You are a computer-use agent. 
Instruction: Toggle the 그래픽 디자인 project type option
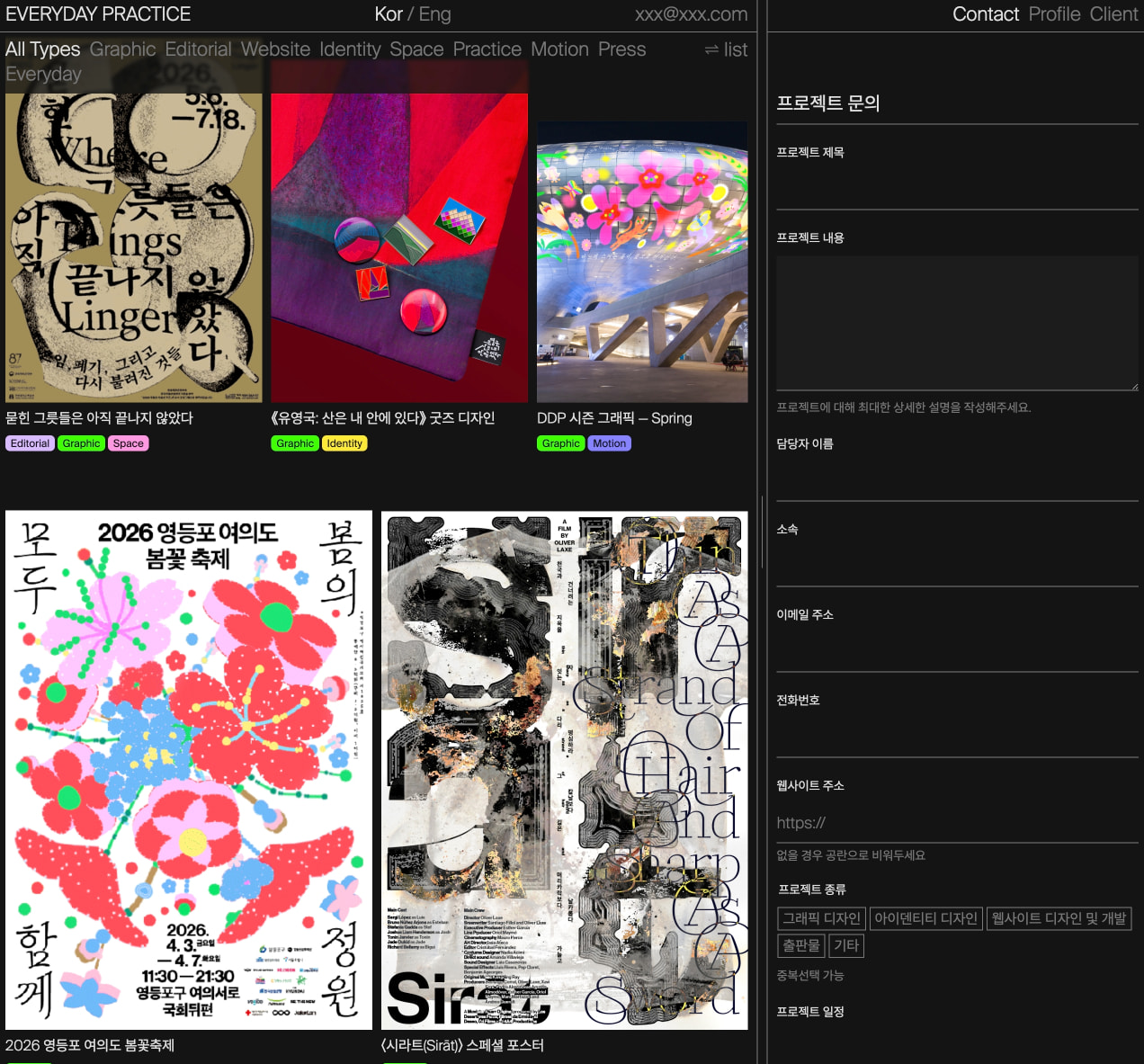[822, 918]
